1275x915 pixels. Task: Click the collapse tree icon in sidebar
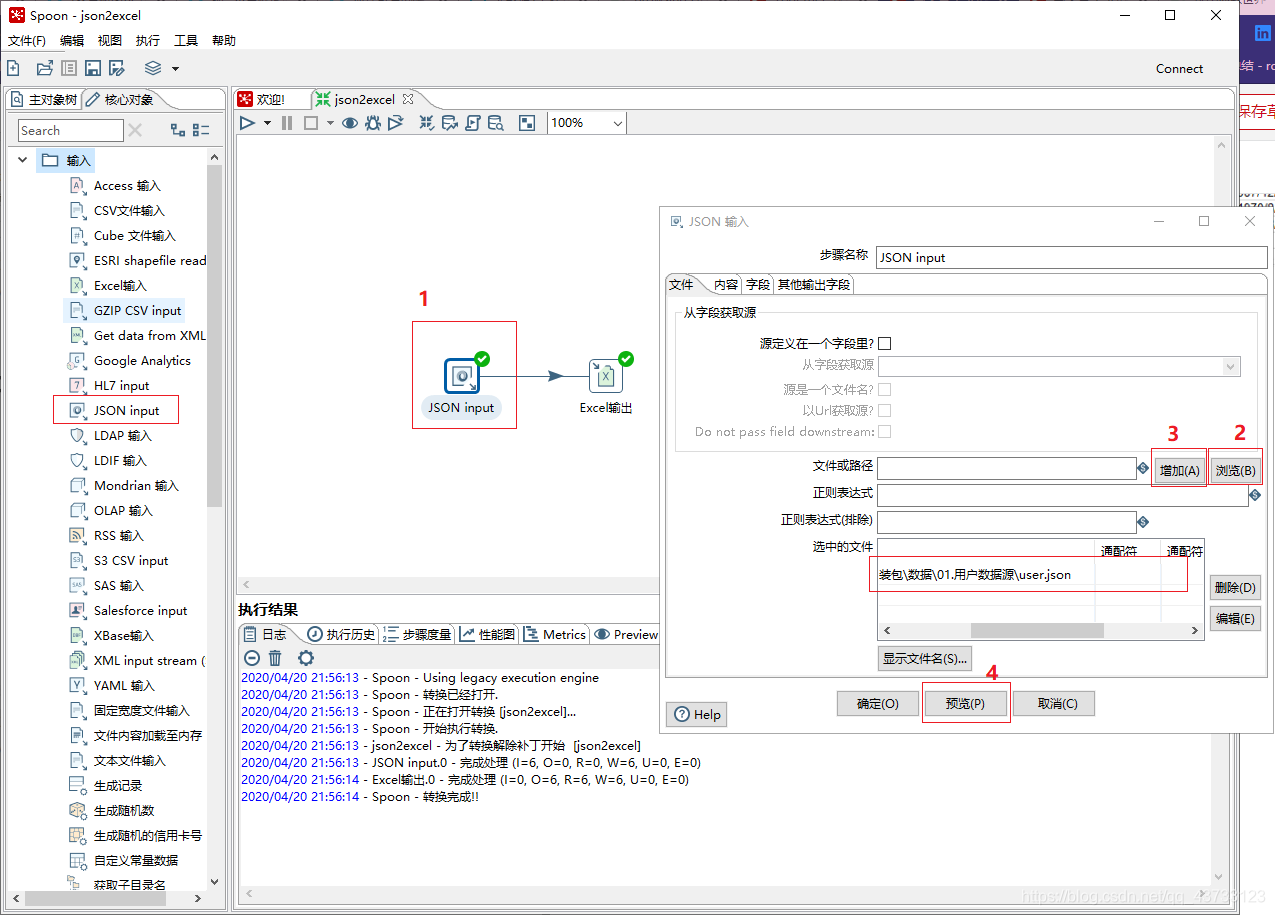(x=201, y=130)
